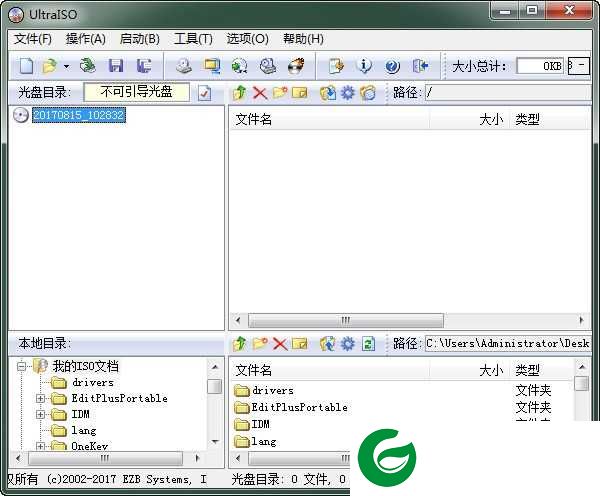Image resolution: width=600 pixels, height=496 pixels.
Task: Select the 20170815_102832 disc volume
Action: 78,114
